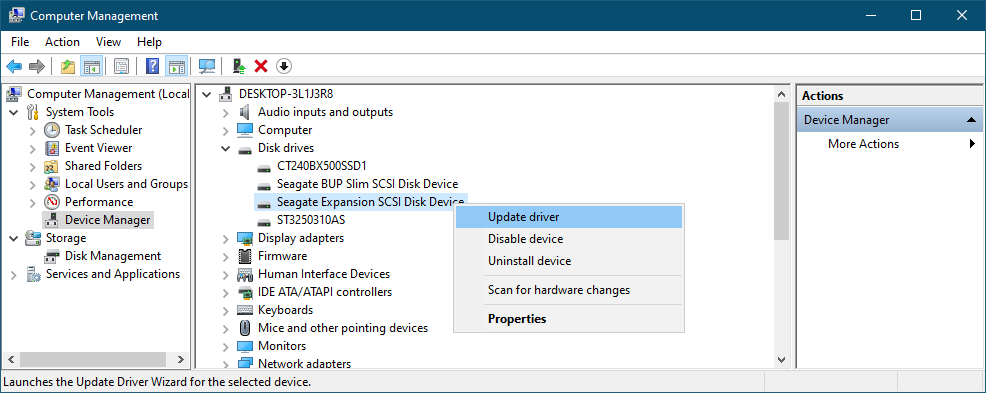This screenshot has width=986, height=393.
Task: Click the Firmware chip icon
Action: [245, 256]
